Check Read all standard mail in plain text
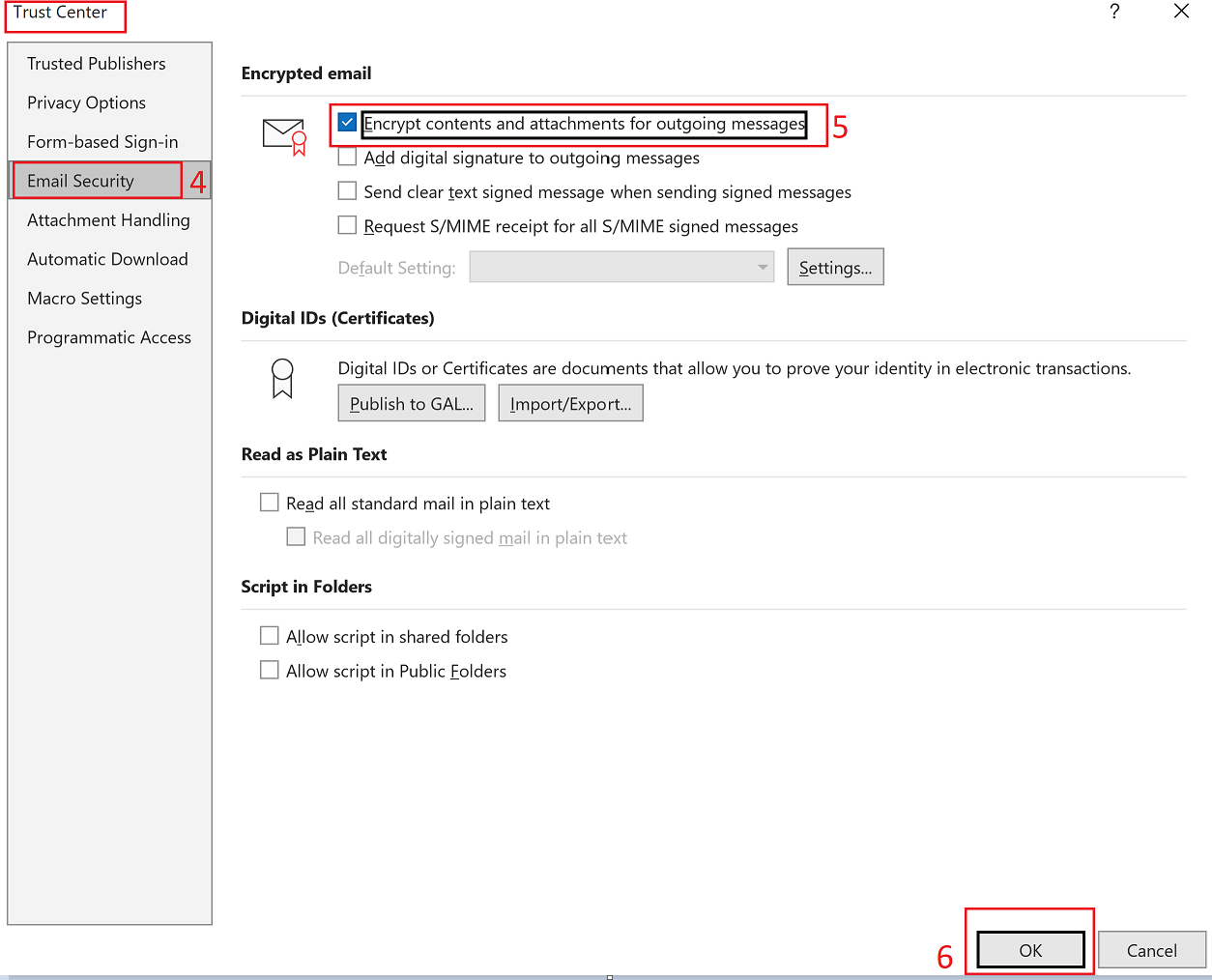Image resolution: width=1212 pixels, height=980 pixels. [x=270, y=502]
